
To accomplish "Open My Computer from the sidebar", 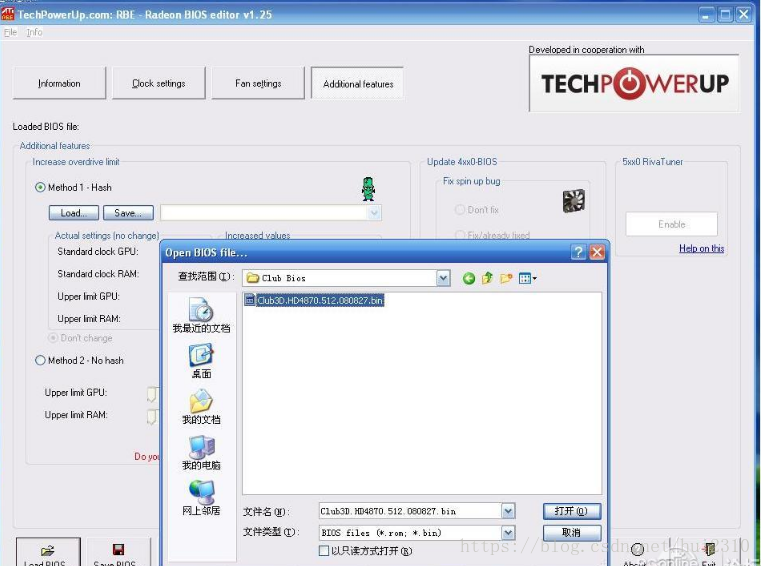I will pos(201,453).
